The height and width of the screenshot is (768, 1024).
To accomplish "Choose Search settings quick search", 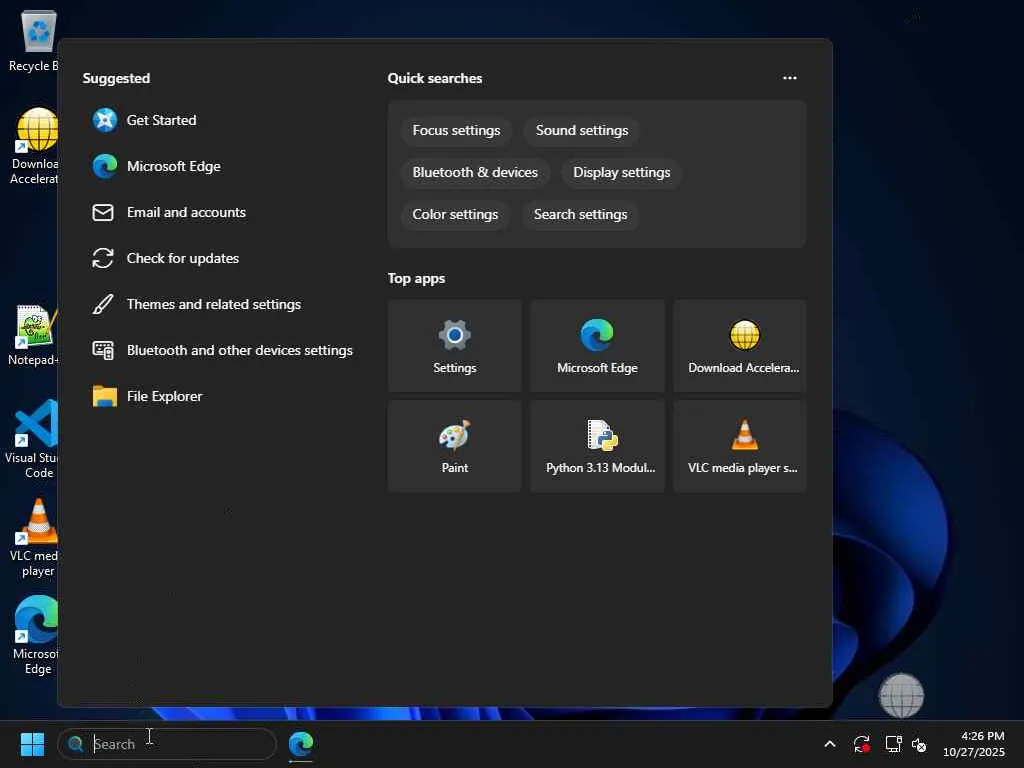I will 581,214.
